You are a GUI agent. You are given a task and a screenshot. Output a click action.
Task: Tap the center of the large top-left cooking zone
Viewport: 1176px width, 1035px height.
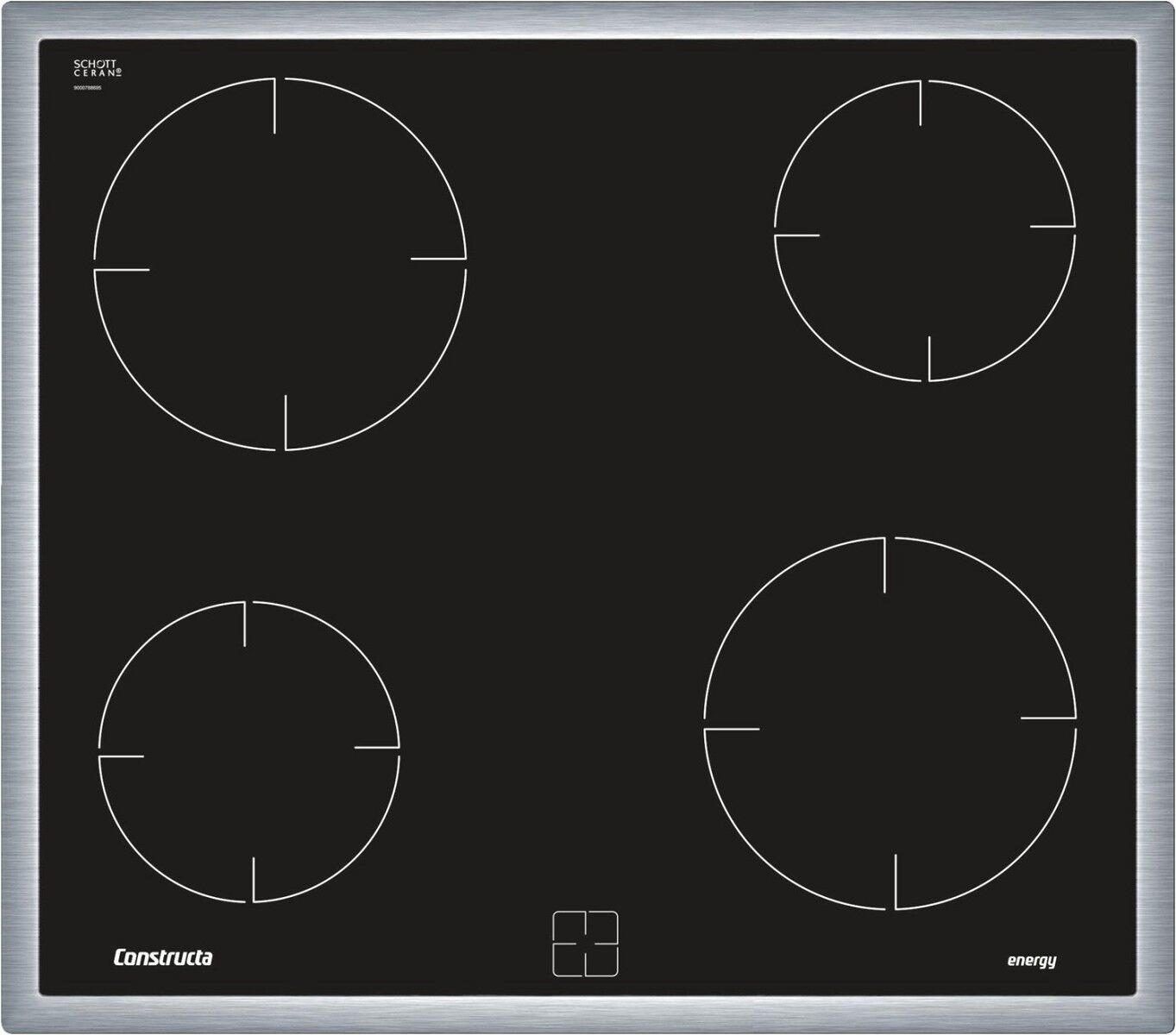coord(280,264)
